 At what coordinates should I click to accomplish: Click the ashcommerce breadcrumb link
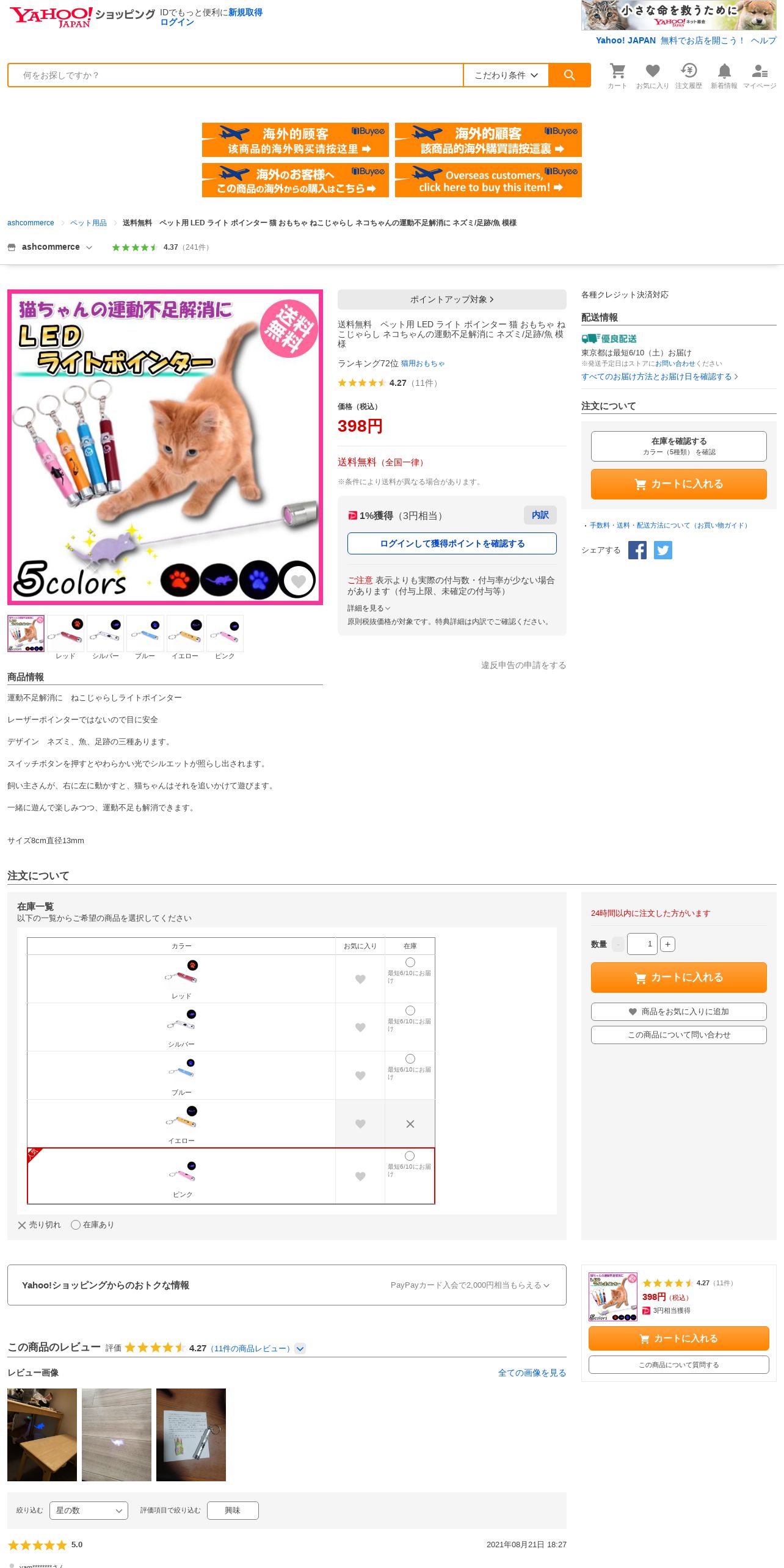pos(31,223)
